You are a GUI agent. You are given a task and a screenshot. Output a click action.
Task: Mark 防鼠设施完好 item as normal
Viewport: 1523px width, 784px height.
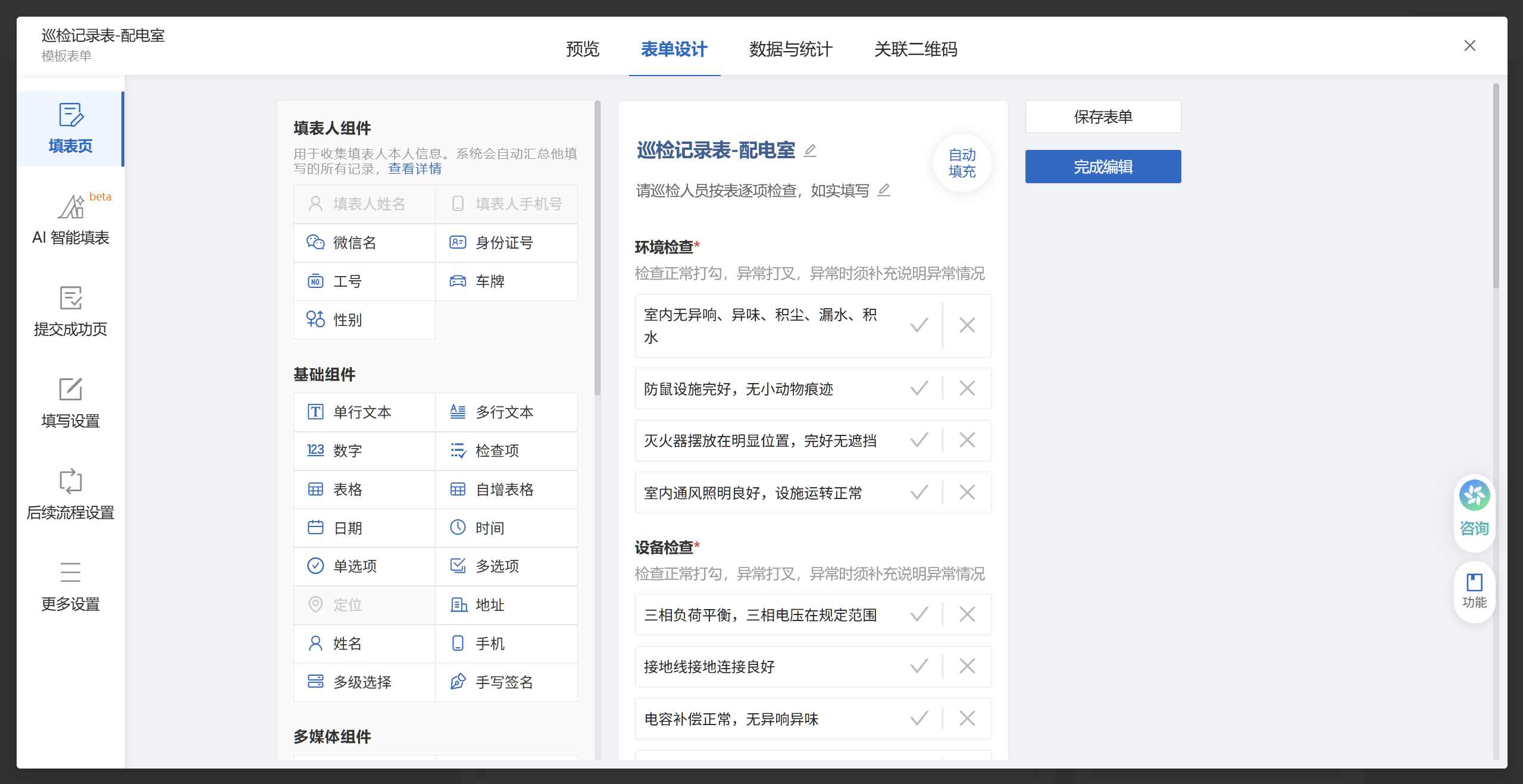click(918, 388)
